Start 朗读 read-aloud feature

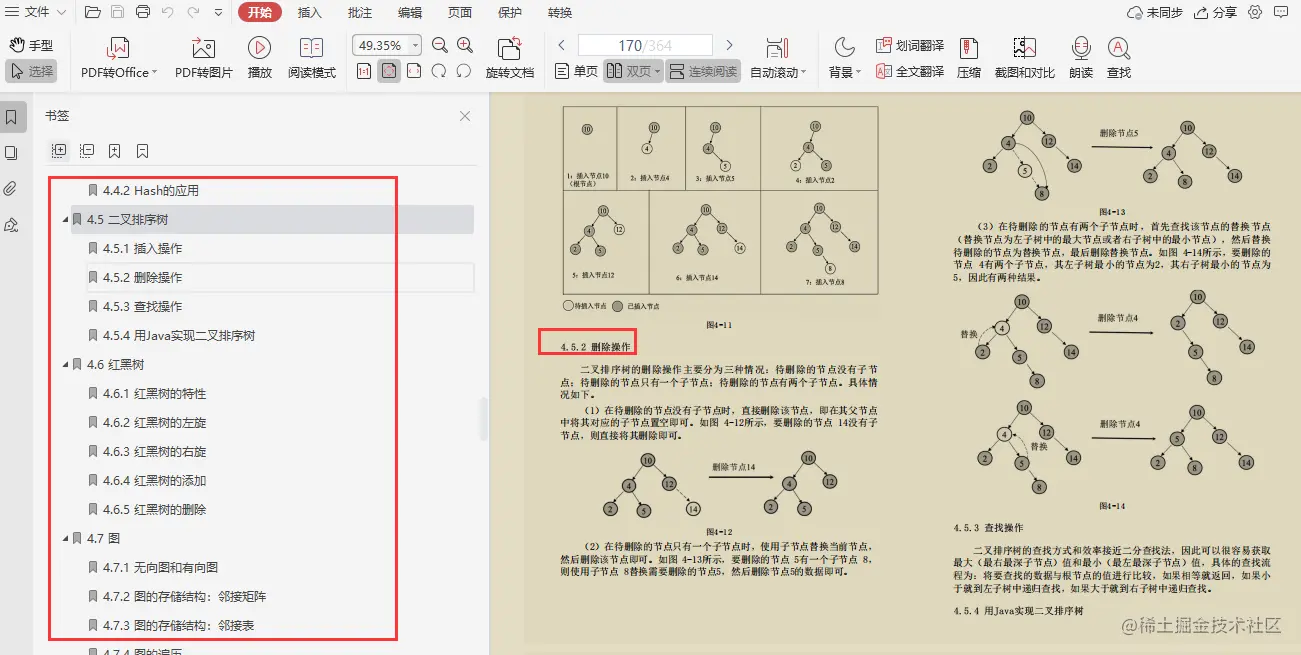click(x=1080, y=57)
